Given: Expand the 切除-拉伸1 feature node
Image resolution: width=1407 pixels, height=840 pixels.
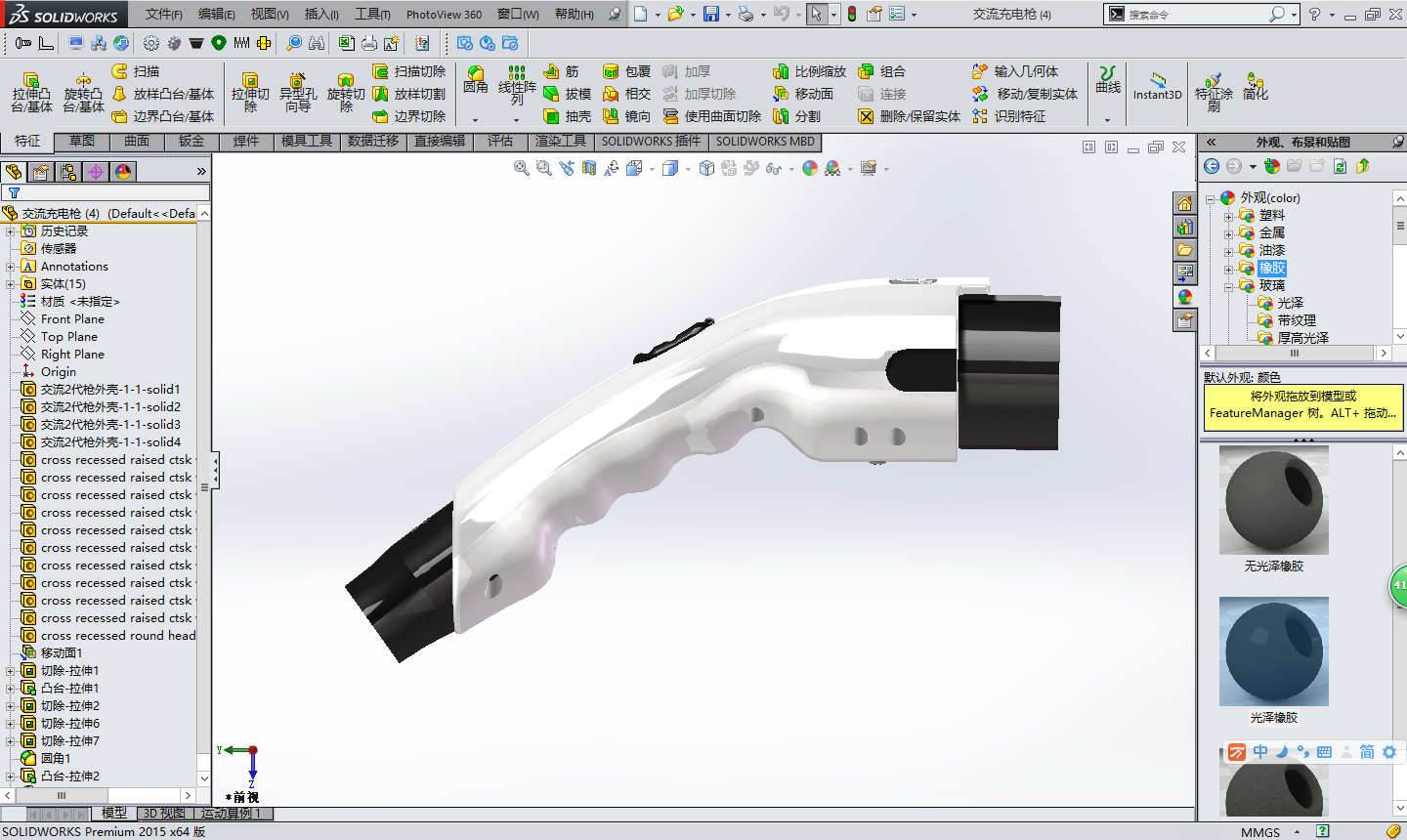Looking at the screenshot, I should pyautogui.click(x=11, y=671).
